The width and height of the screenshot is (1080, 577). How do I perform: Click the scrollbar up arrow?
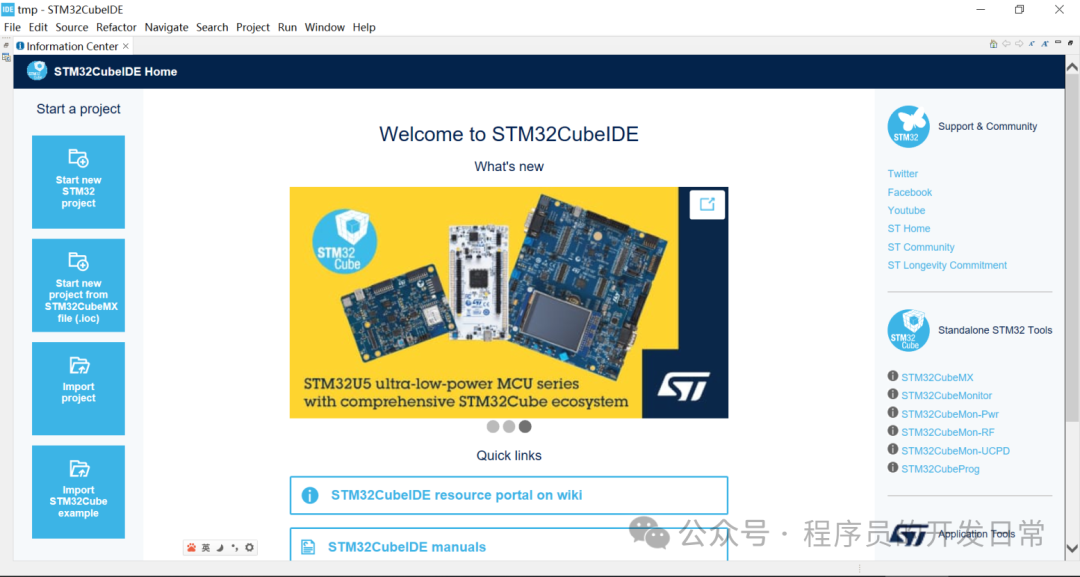coord(1072,67)
